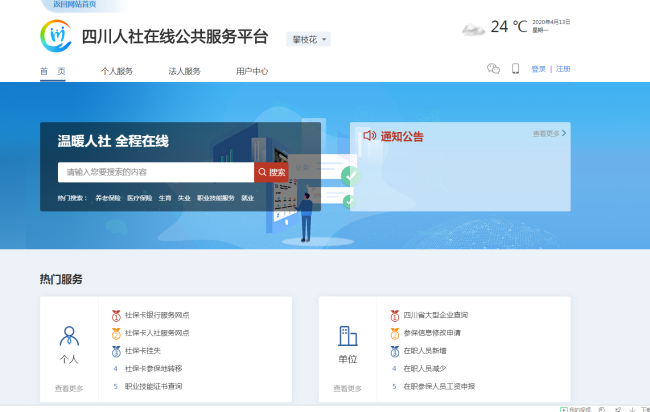This screenshot has width=650, height=412.
Task: Click the 注册 link
Action: point(563,69)
